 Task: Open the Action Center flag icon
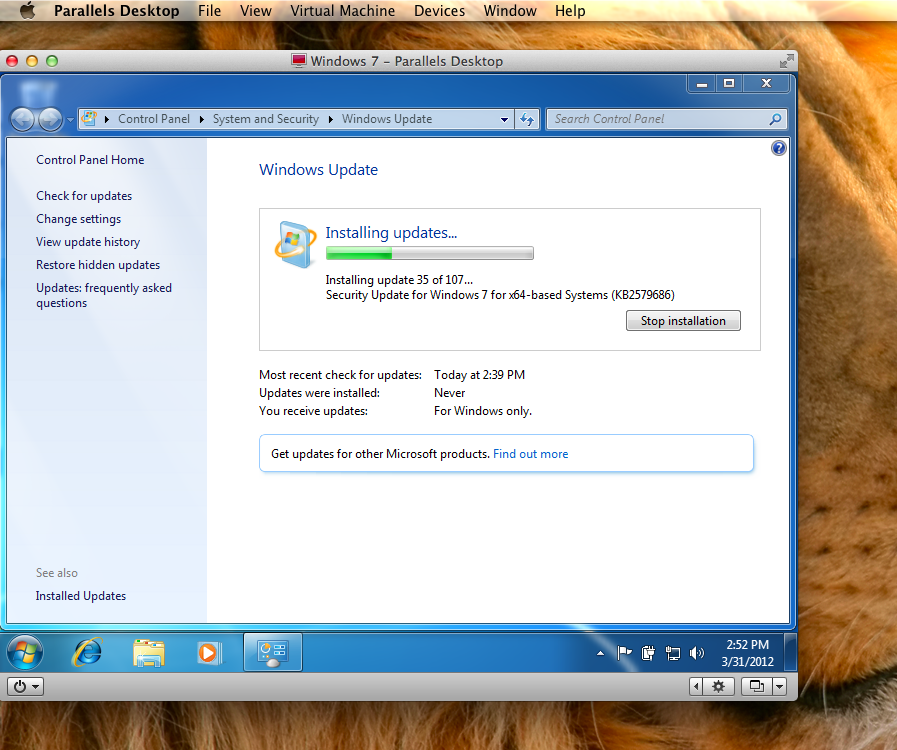coord(624,653)
